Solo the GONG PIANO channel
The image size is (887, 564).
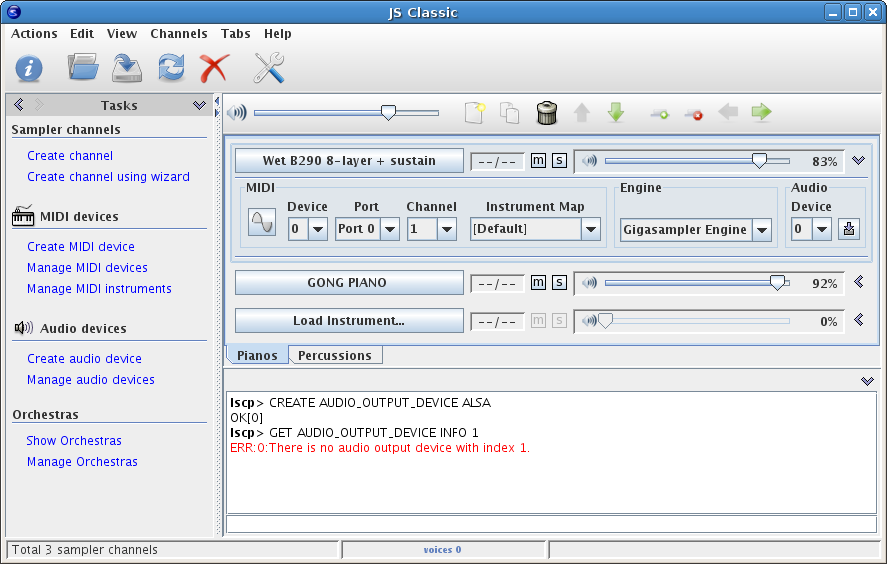tap(559, 283)
